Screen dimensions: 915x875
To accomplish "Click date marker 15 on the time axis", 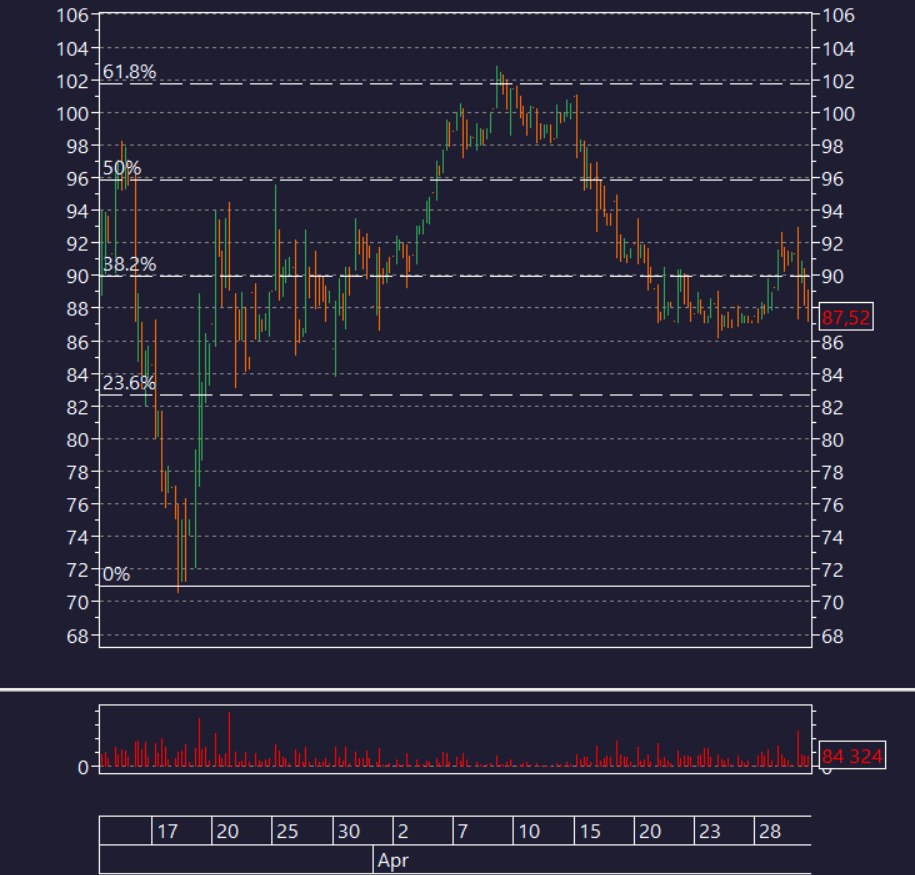I will tap(590, 831).
